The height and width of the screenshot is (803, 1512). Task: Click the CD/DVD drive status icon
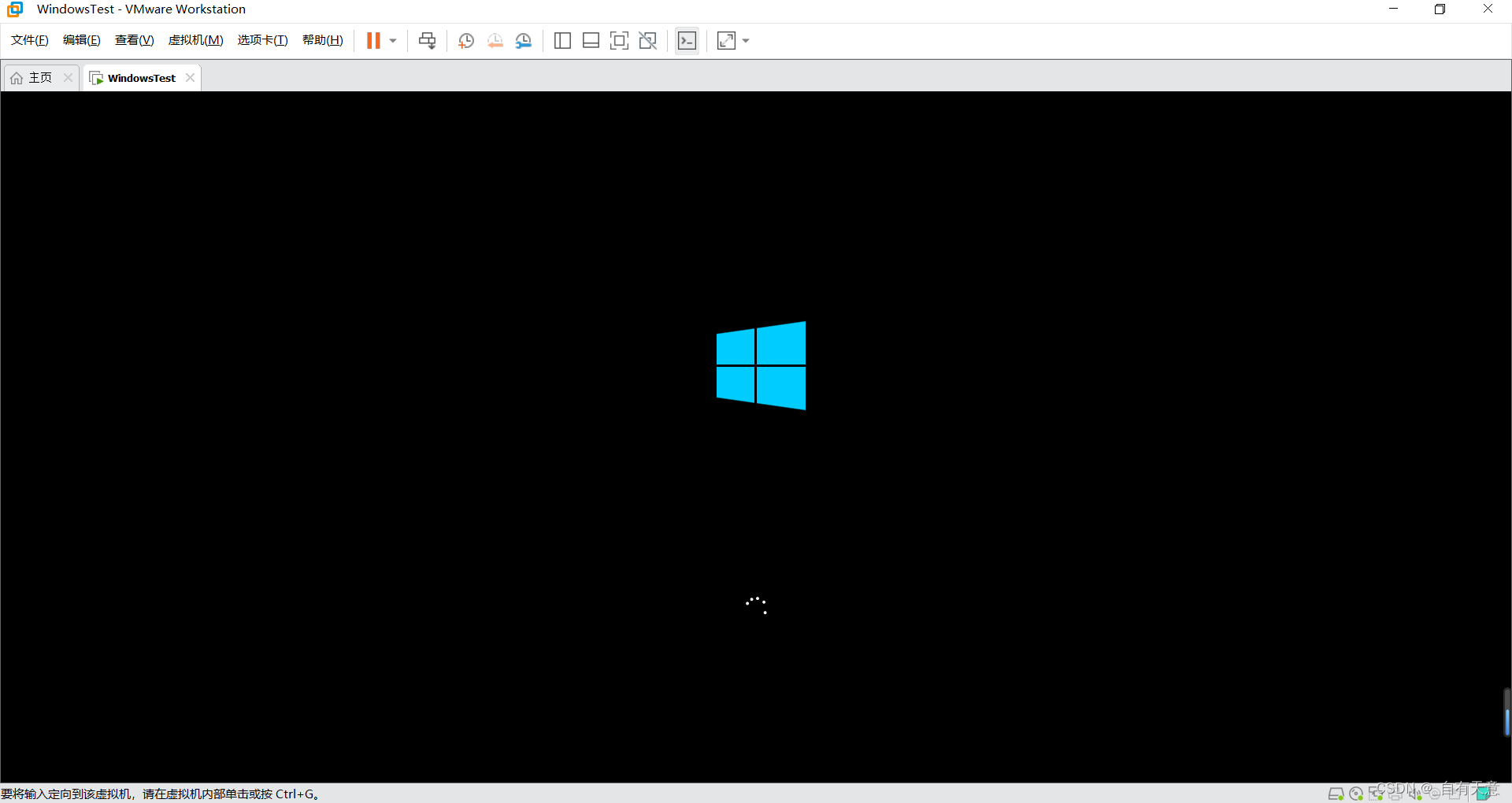1356,794
